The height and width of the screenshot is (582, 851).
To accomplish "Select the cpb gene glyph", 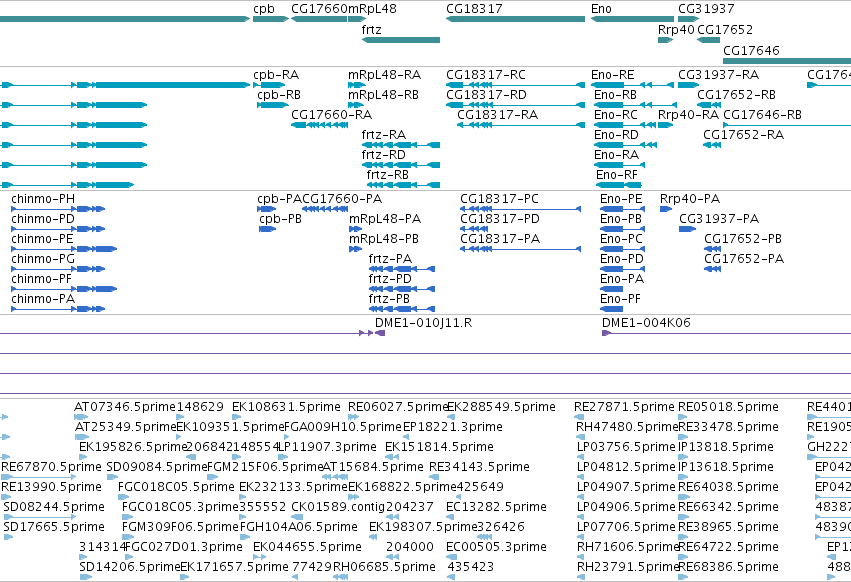I will pyautogui.click(x=270, y=19).
